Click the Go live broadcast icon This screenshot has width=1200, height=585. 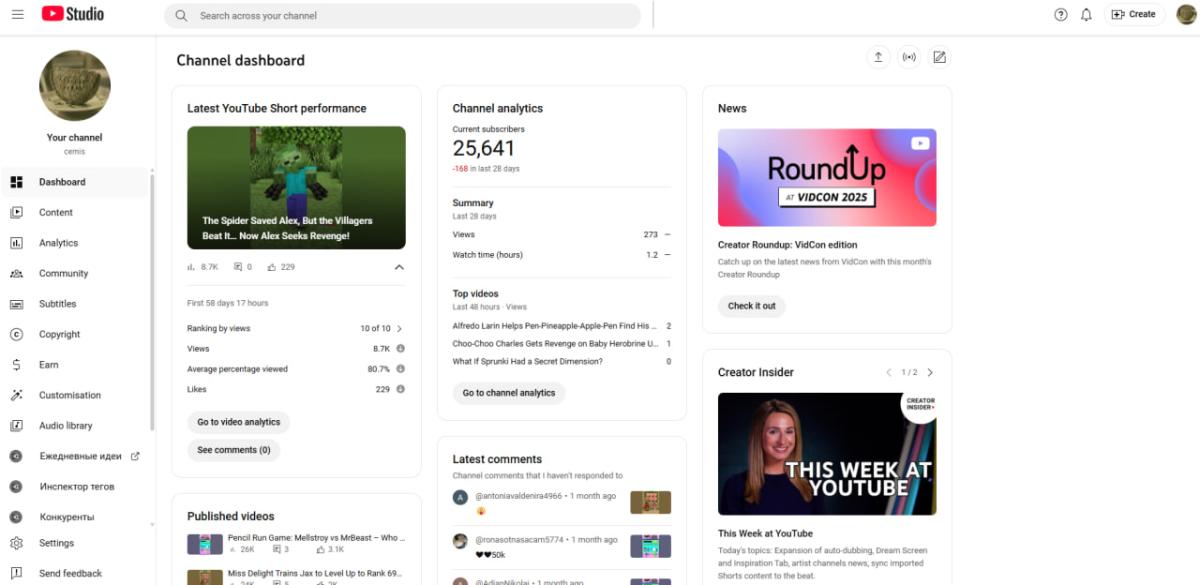coord(908,57)
